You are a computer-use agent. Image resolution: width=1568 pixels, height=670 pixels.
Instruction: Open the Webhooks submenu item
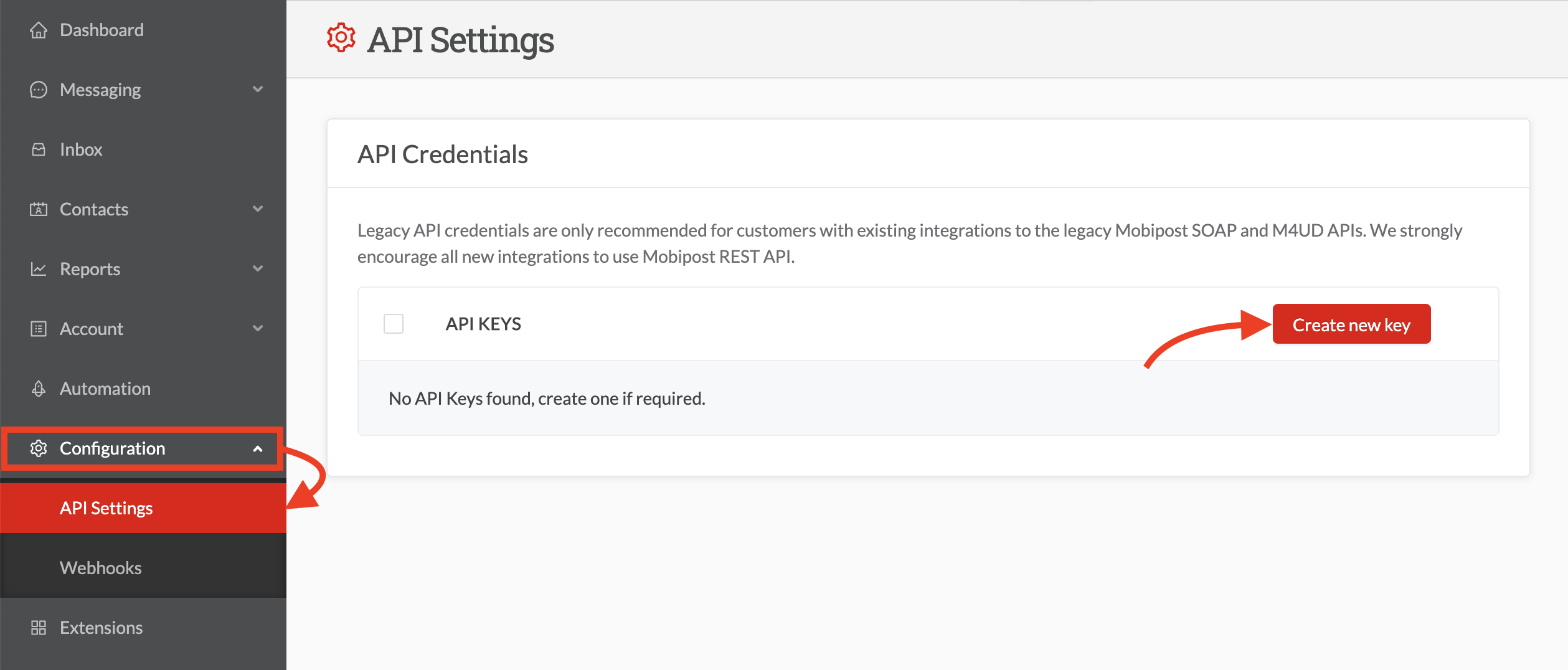click(x=101, y=568)
